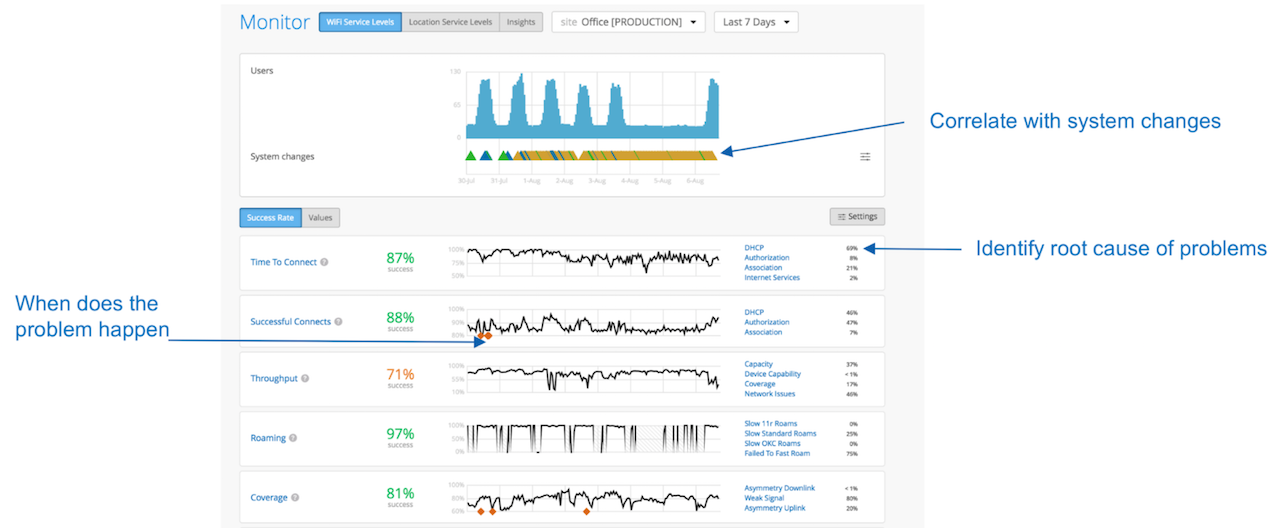Image resolution: width=1280 pixels, height=528 pixels.
Task: Click orange diamond marker on Successful Connects
Action: tap(480, 336)
